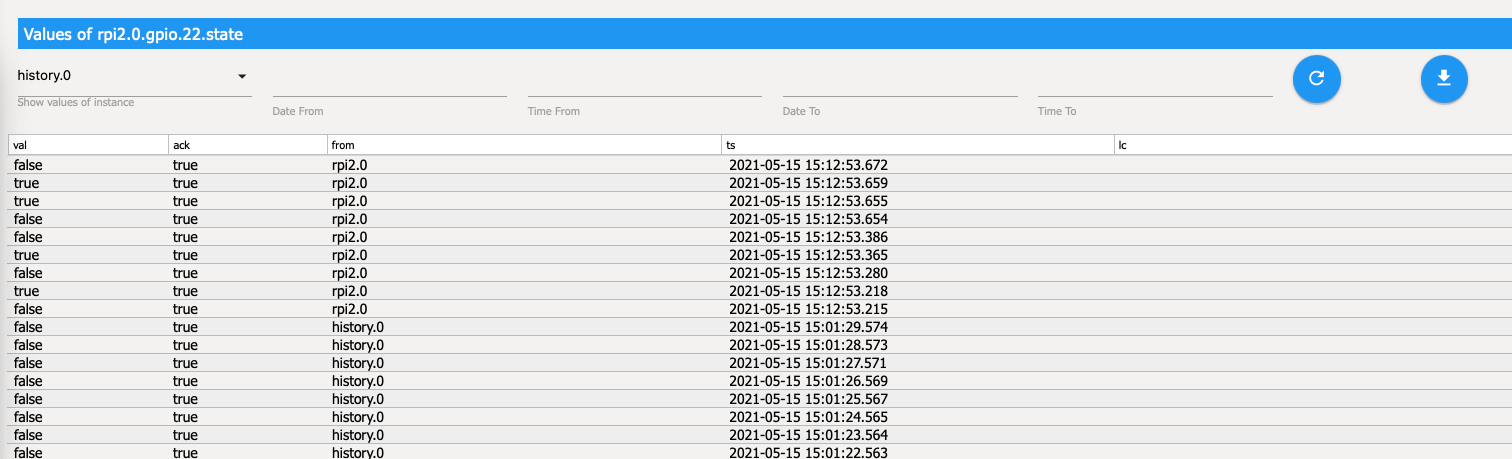Select timestamp 2021-05-15 15:01:29.574
Screen dimensions: 1512x459
pos(808,327)
